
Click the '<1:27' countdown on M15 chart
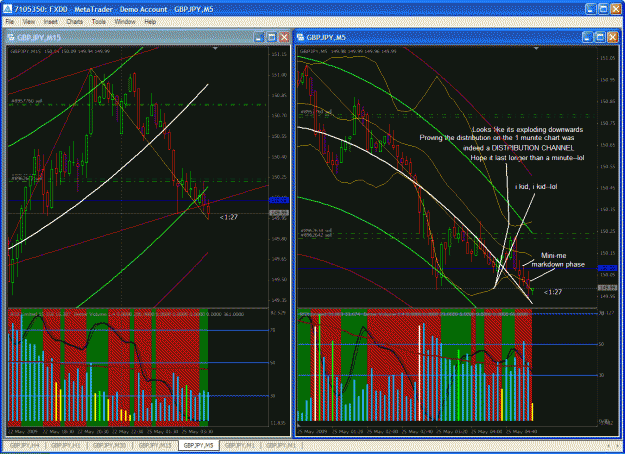228,217
